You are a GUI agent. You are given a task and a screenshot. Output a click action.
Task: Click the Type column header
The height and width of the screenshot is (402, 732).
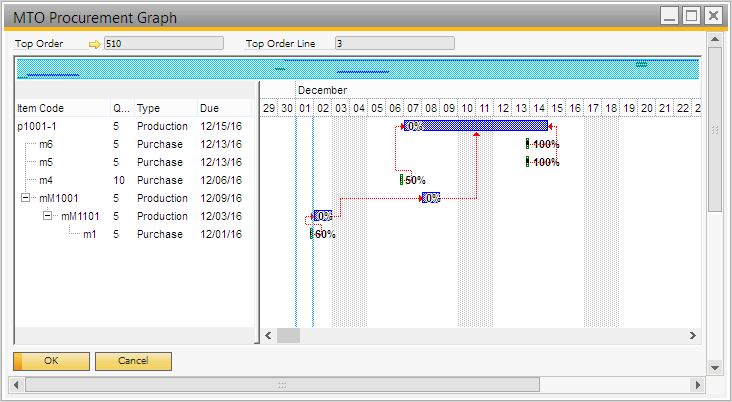tap(148, 108)
